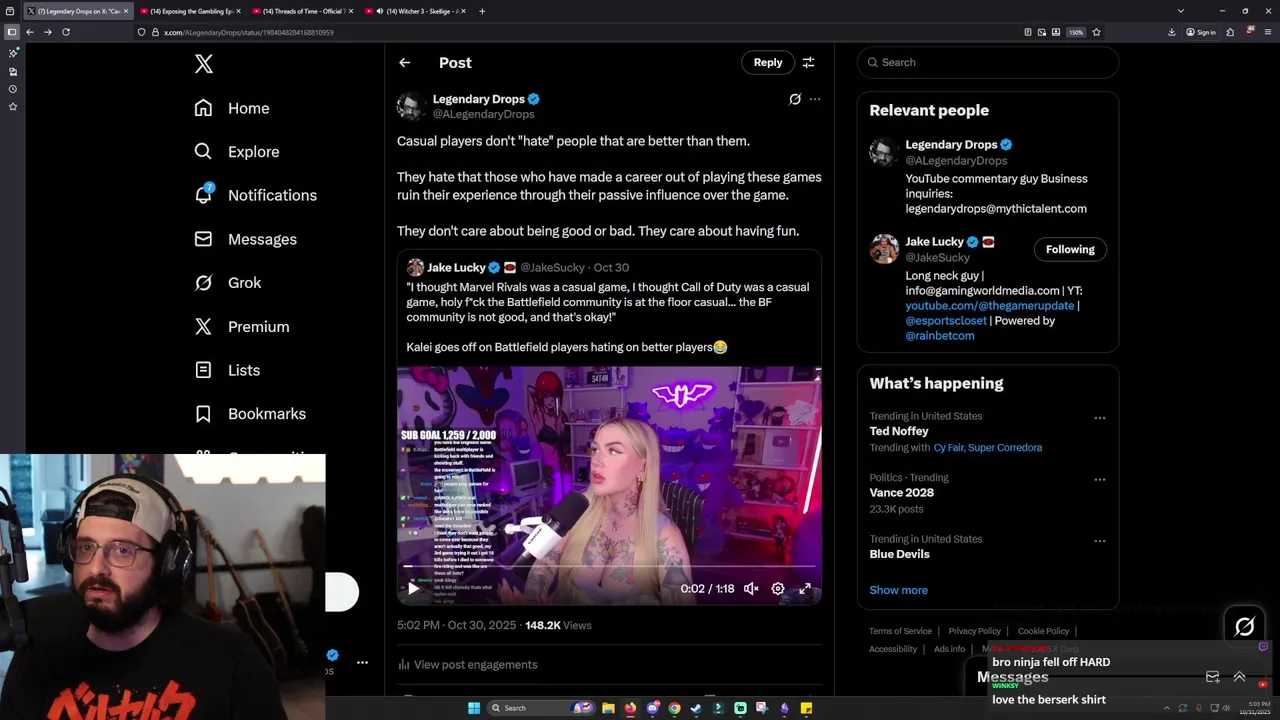The image size is (1280, 720).
Task: Reload the page
Action: coord(66,32)
